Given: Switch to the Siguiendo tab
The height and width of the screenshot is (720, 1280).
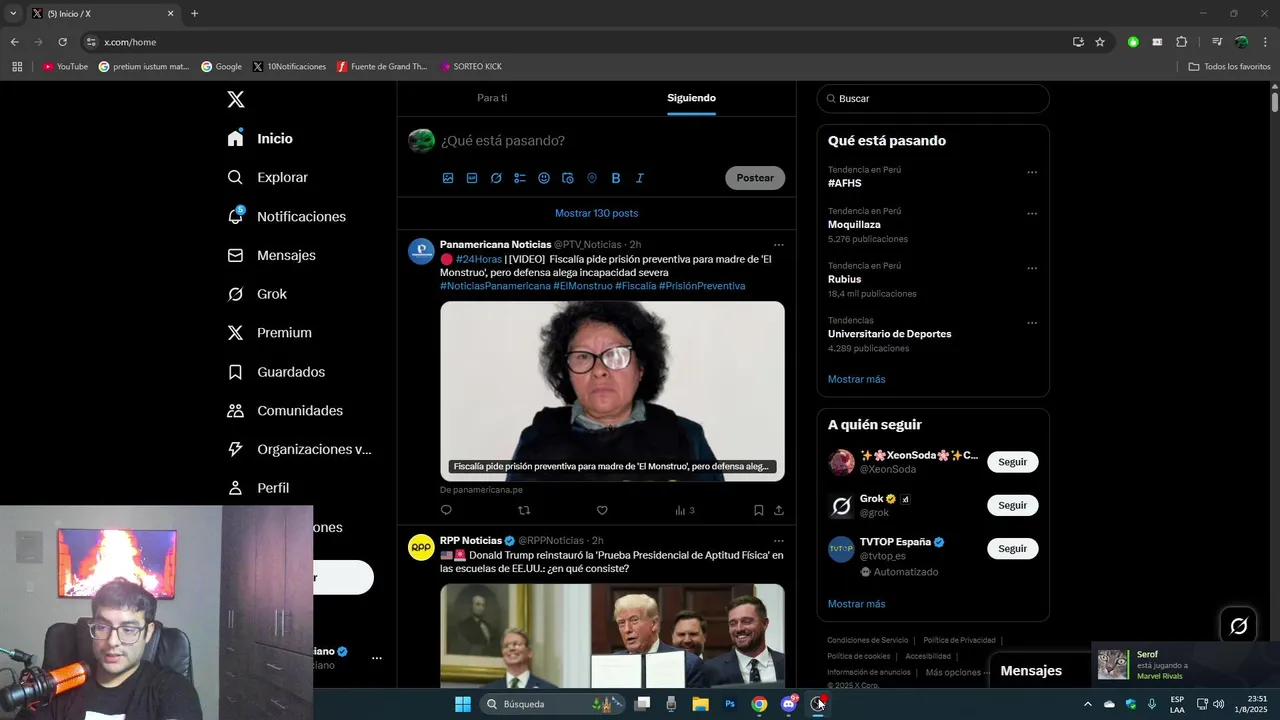Looking at the screenshot, I should pos(691,98).
